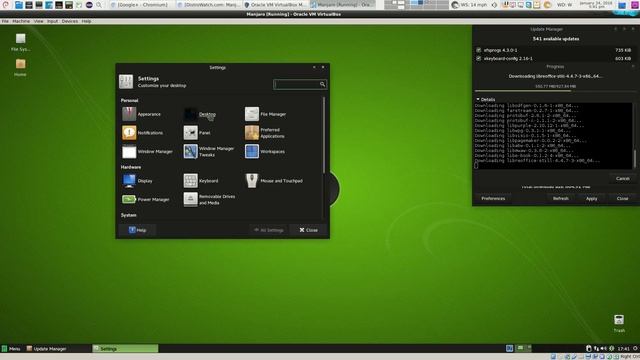This screenshot has height=360, width=640.
Task: Toggle the xfsprogs 4.3.0-1 checkbox
Action: click(x=478, y=50)
